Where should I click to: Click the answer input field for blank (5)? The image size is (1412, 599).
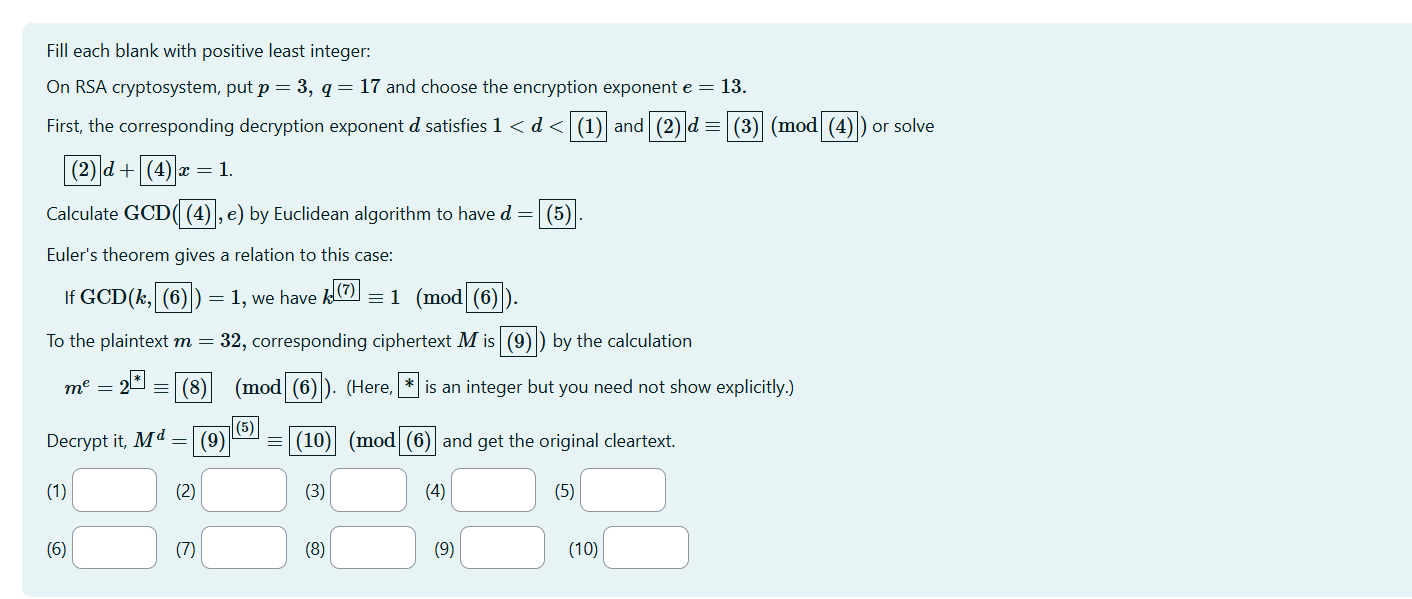coord(622,490)
